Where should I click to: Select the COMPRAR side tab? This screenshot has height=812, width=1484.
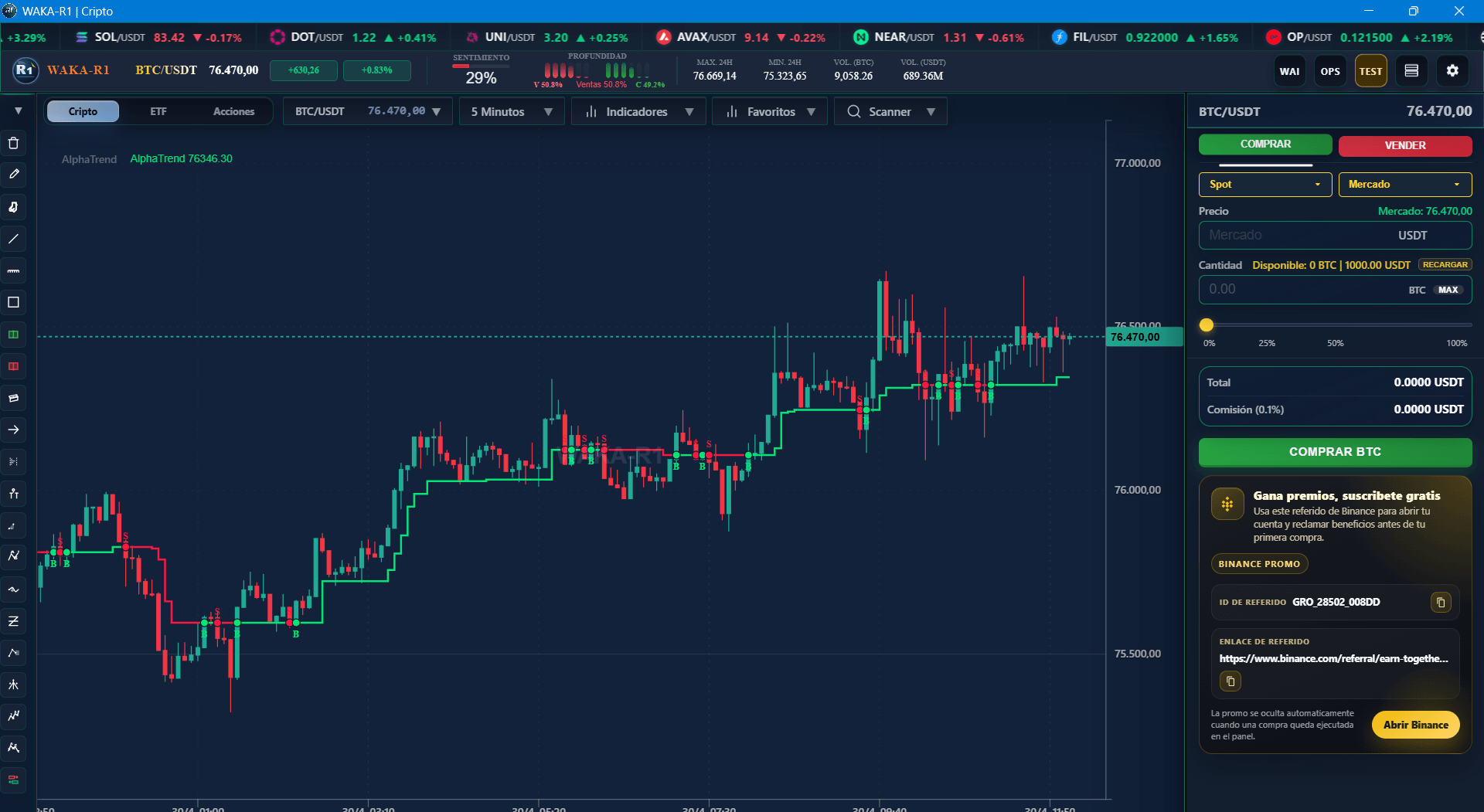tap(1265, 144)
